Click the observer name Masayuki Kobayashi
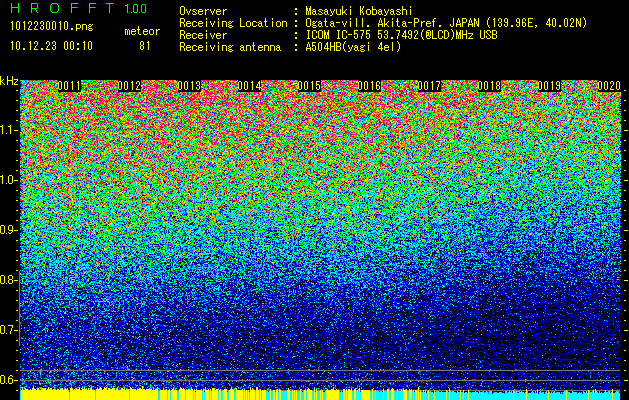The width and height of the screenshot is (629, 400). [359, 11]
